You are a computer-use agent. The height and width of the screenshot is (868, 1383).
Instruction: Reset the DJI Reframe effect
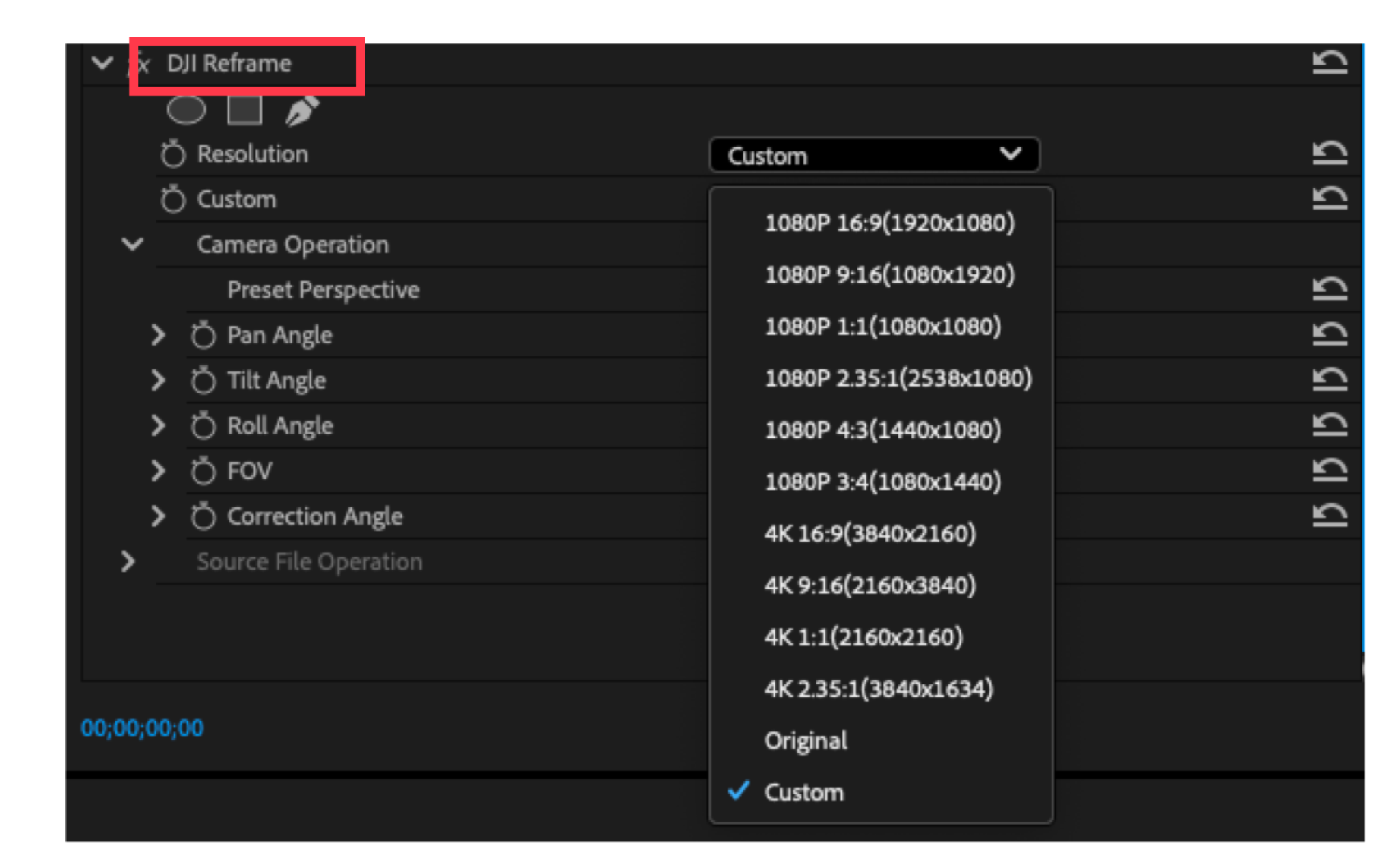coord(1329,63)
